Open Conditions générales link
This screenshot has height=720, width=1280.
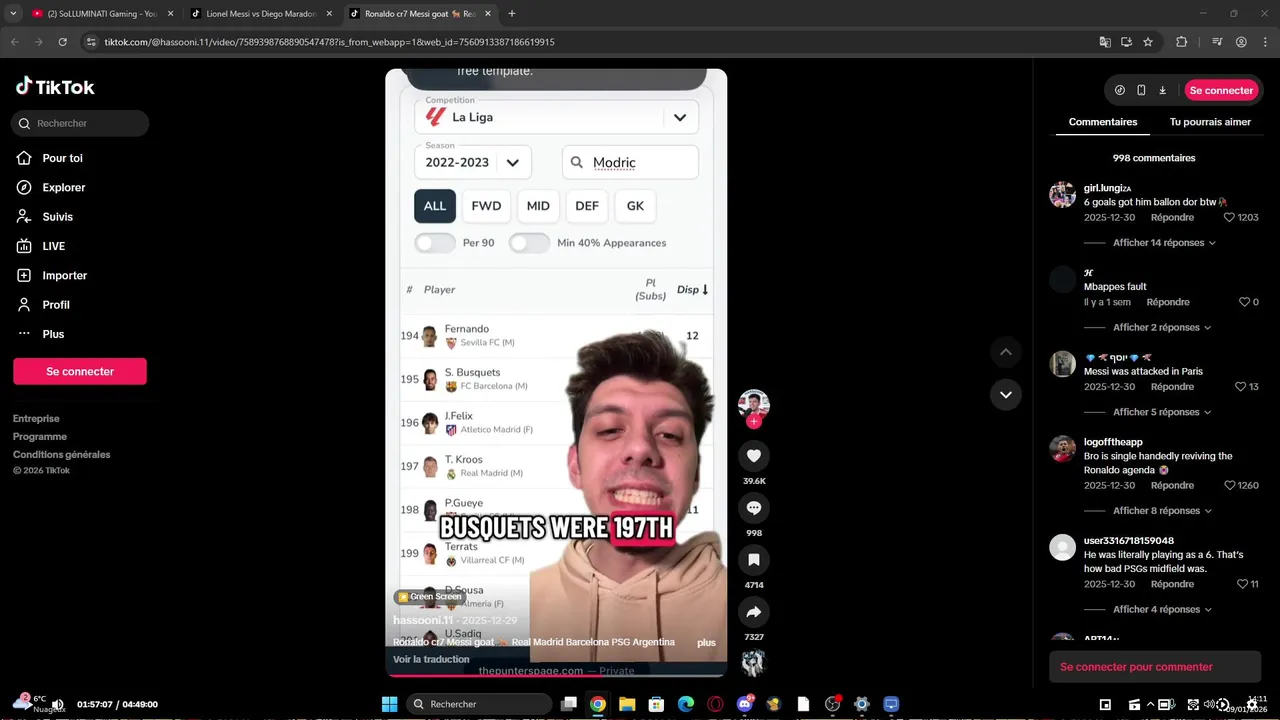pyautogui.click(x=61, y=454)
